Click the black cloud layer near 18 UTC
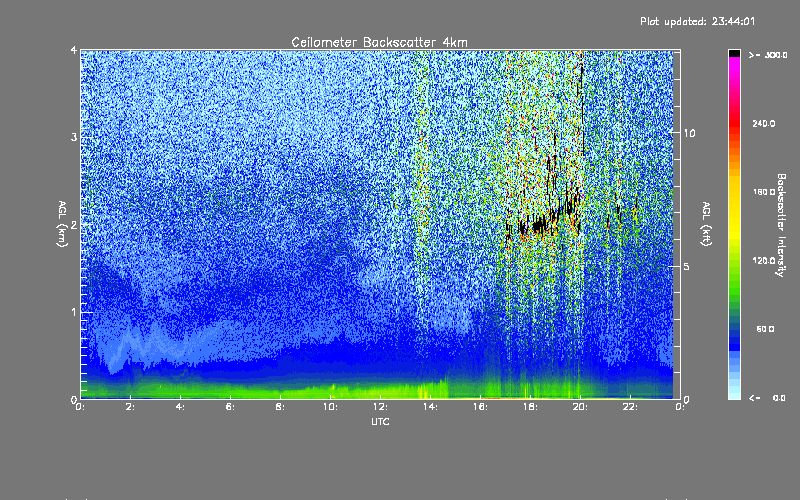This screenshot has height=500, width=800. pos(538,224)
